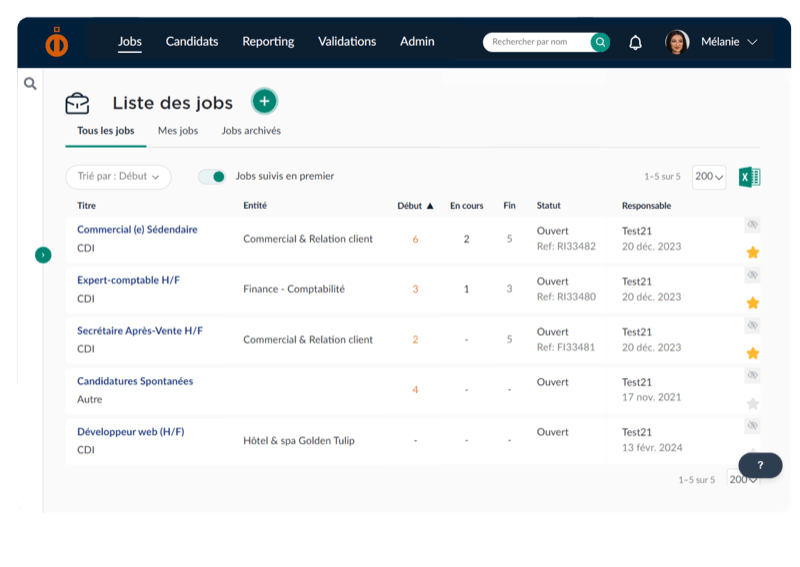Click Entité column header
The height and width of the screenshot is (567, 800).
click(255, 205)
